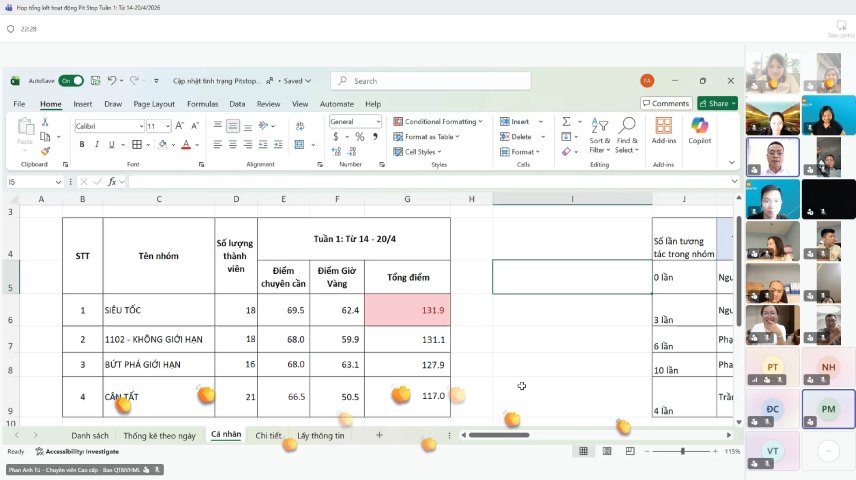This screenshot has width=856, height=480.
Task: Select the Format Painter brush
Action: coord(45,151)
